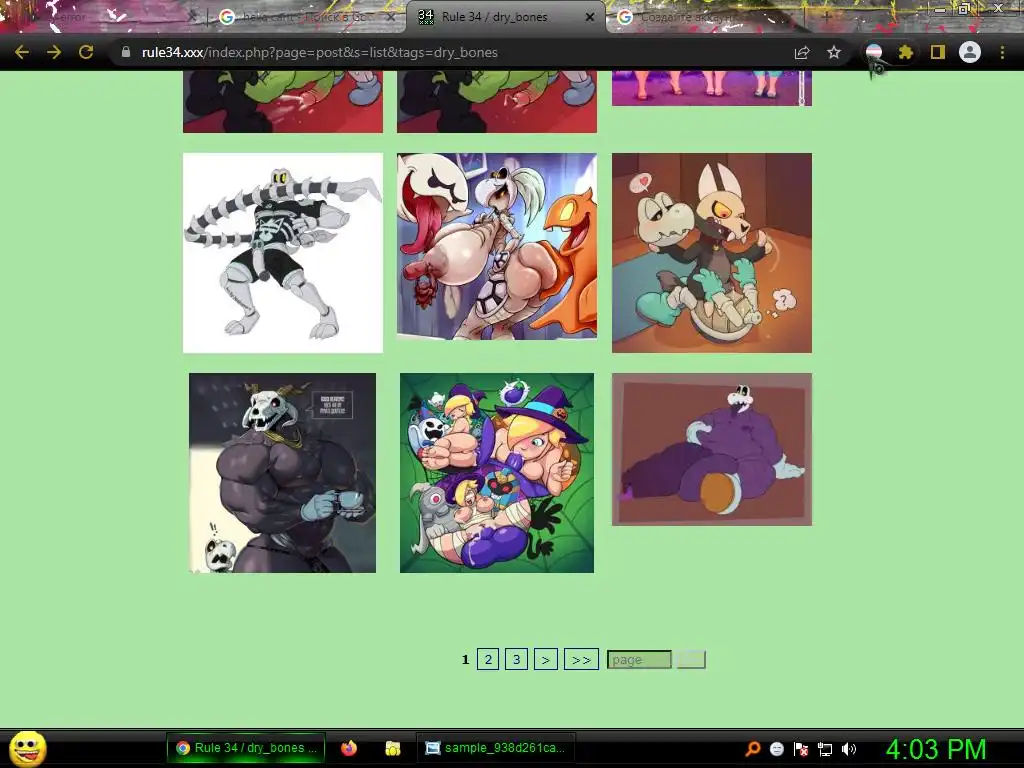Reload the current page

[86, 52]
